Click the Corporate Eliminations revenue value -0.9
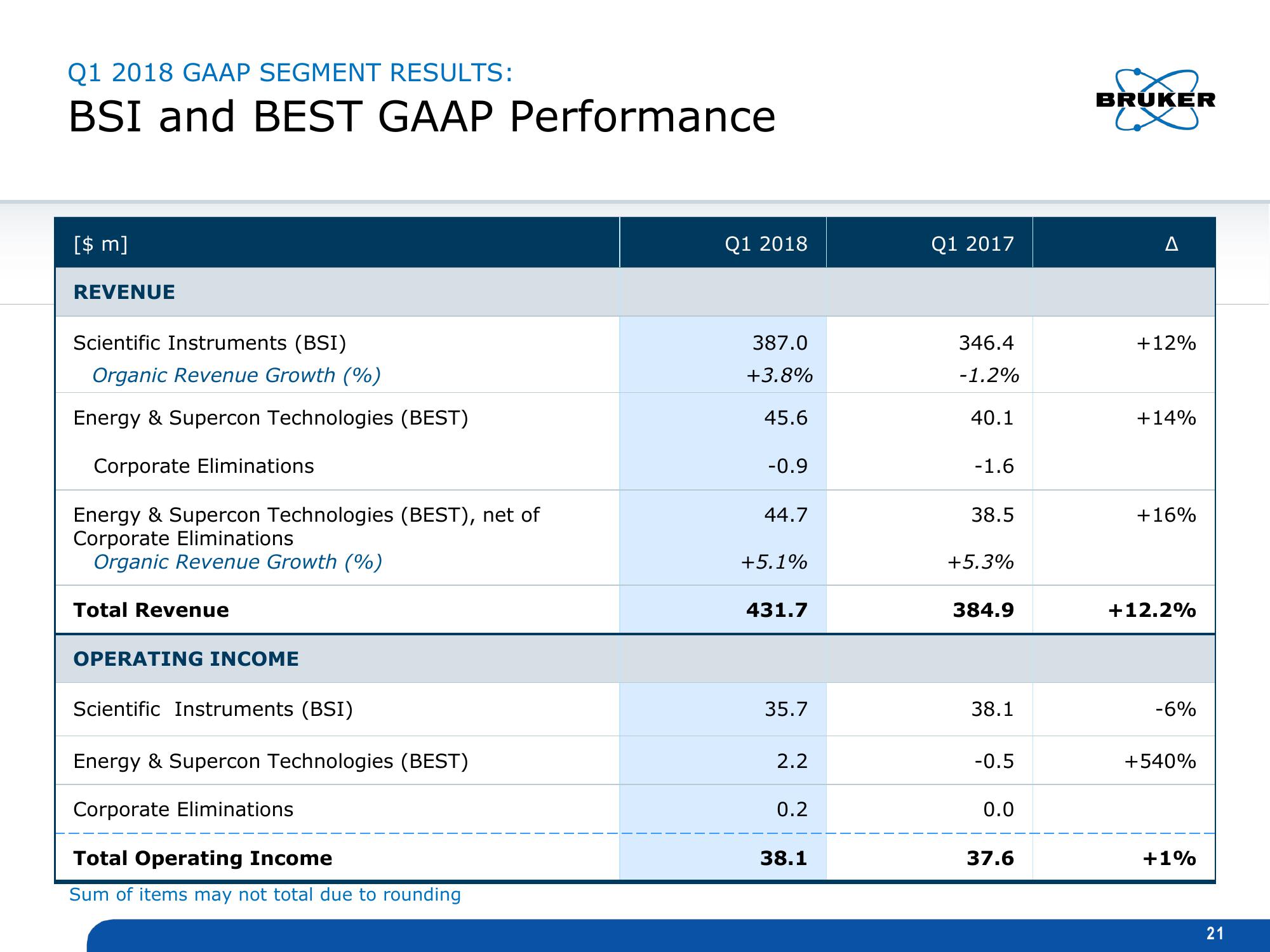The width and height of the screenshot is (1270, 952). tap(787, 466)
